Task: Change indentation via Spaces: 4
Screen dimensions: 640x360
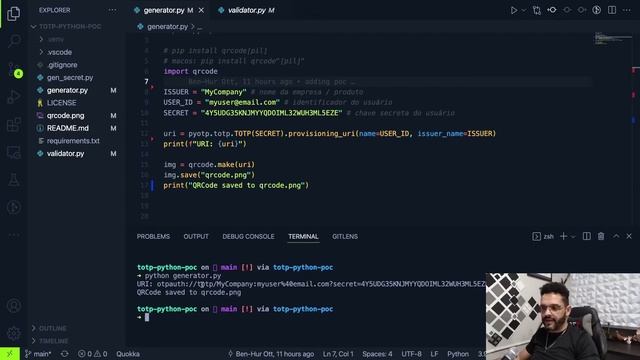Action: pos(377,354)
